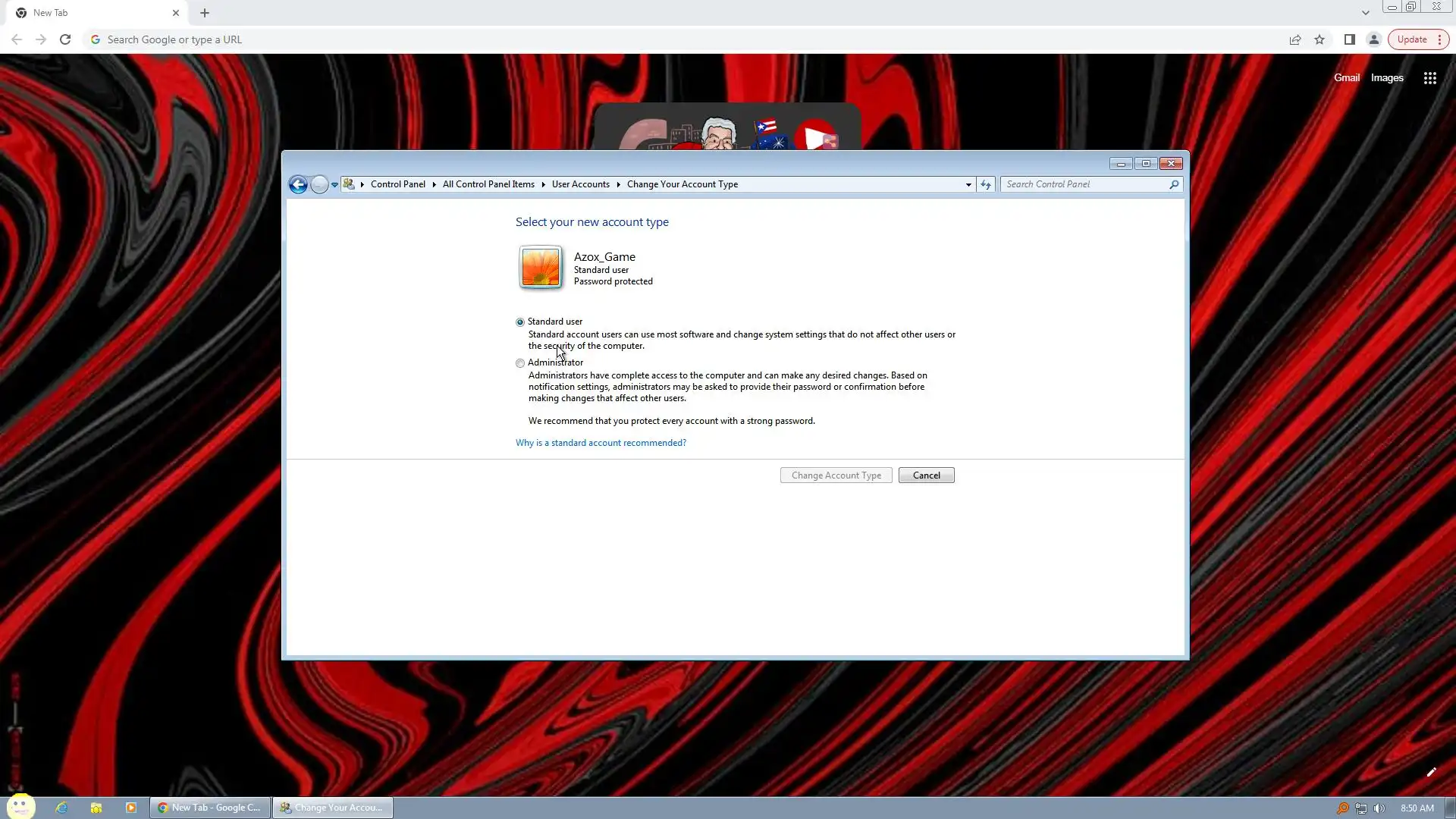Bookmark this tab with the star icon
Viewport: 1456px width, 819px height.
point(1319,39)
